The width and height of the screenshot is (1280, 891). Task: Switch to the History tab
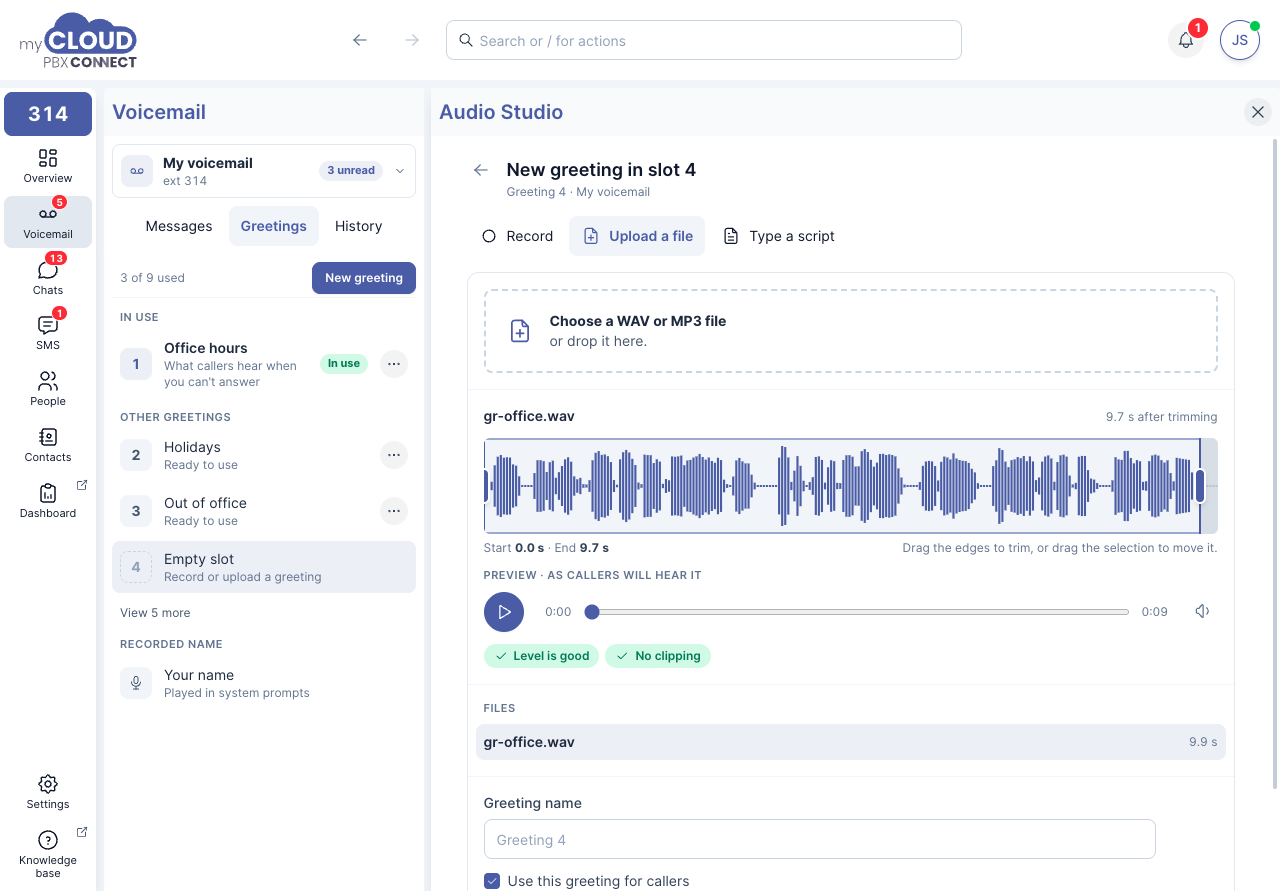(359, 226)
